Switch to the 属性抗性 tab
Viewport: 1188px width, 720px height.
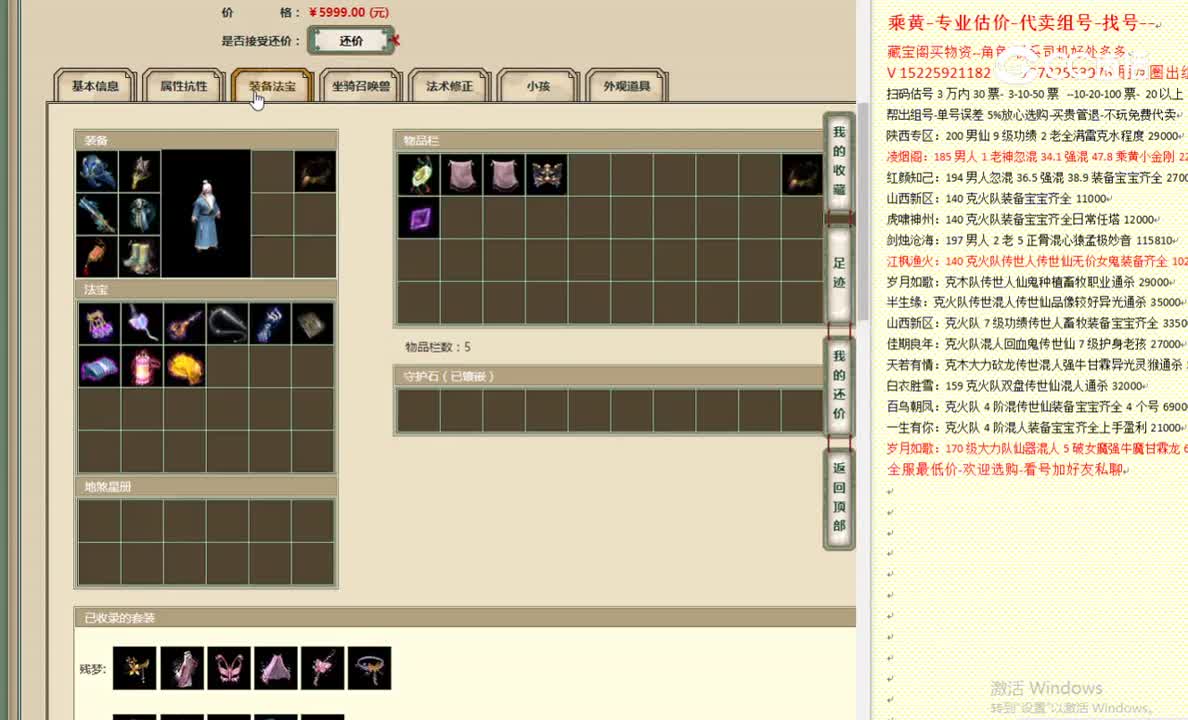[183, 86]
